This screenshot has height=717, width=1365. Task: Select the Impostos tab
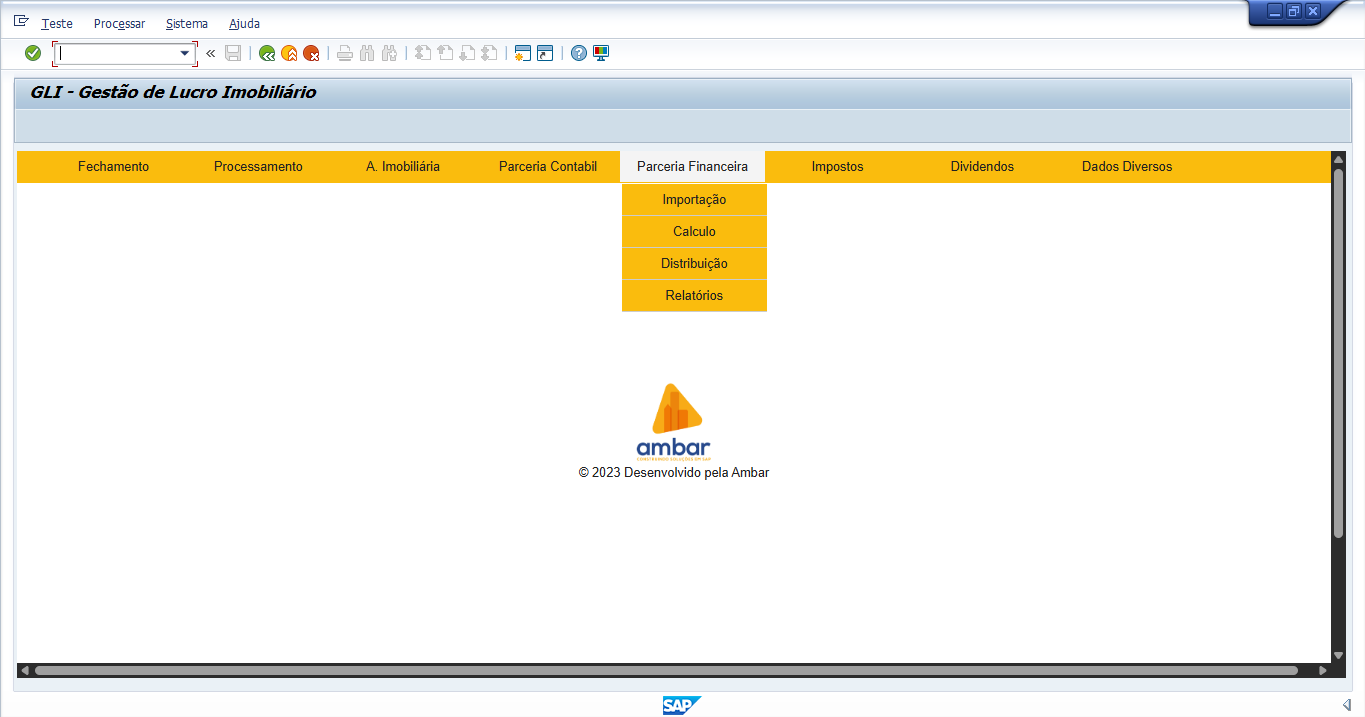[837, 167]
